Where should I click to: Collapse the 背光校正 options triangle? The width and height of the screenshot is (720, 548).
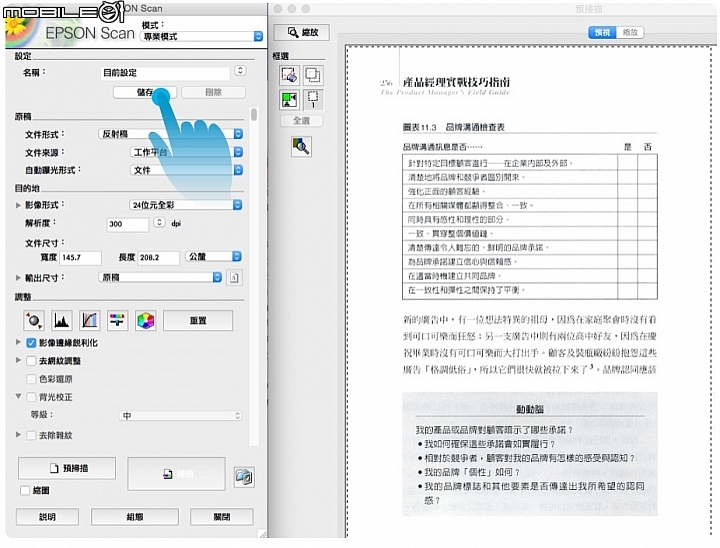(x=18, y=396)
